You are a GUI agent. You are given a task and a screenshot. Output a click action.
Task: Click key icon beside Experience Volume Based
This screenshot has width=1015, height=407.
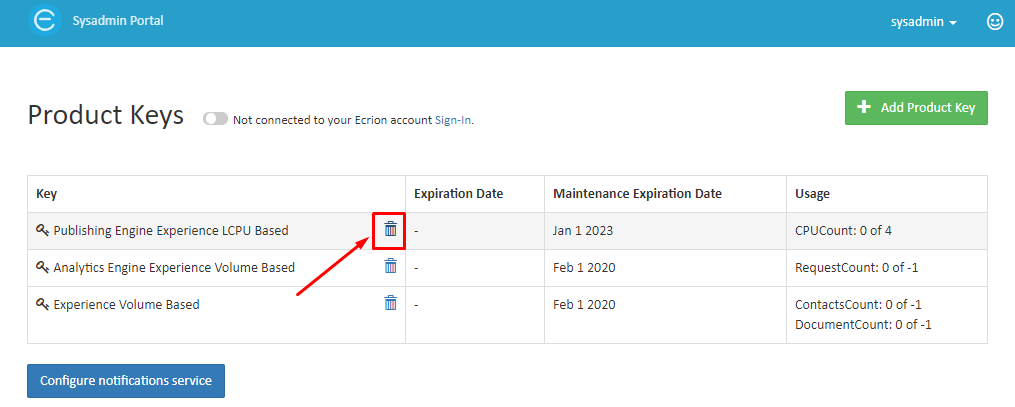click(x=43, y=303)
